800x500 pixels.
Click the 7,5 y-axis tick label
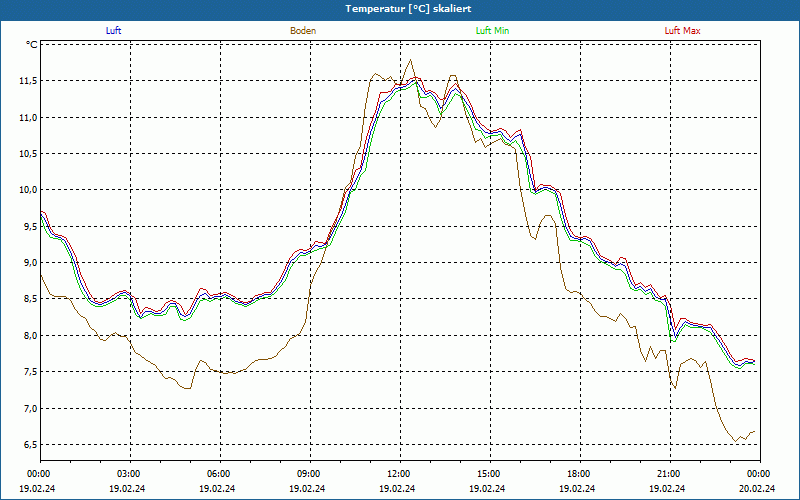pyautogui.click(x=27, y=372)
